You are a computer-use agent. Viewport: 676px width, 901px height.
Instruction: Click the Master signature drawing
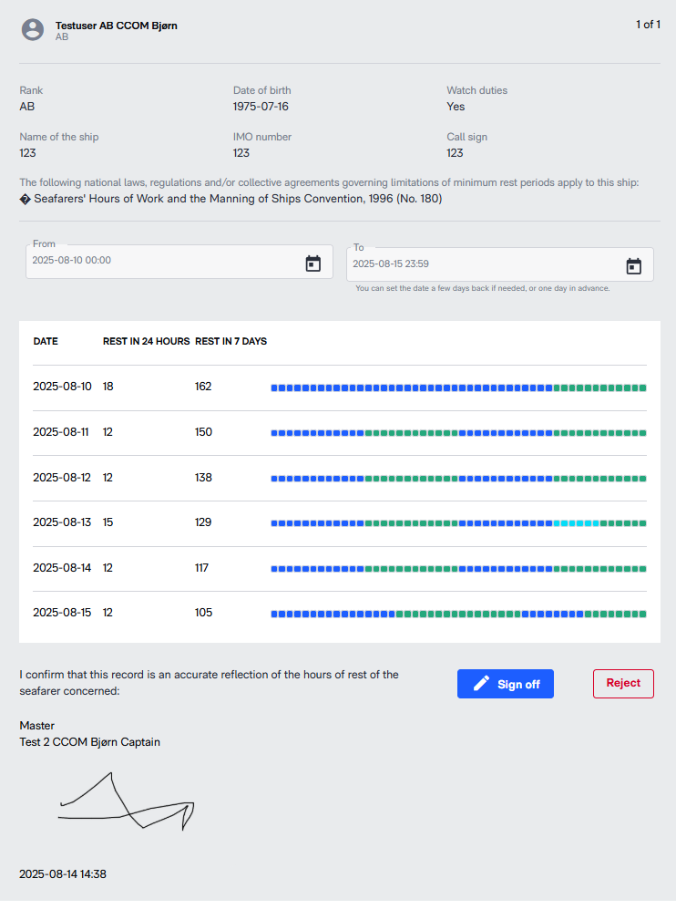click(x=126, y=801)
